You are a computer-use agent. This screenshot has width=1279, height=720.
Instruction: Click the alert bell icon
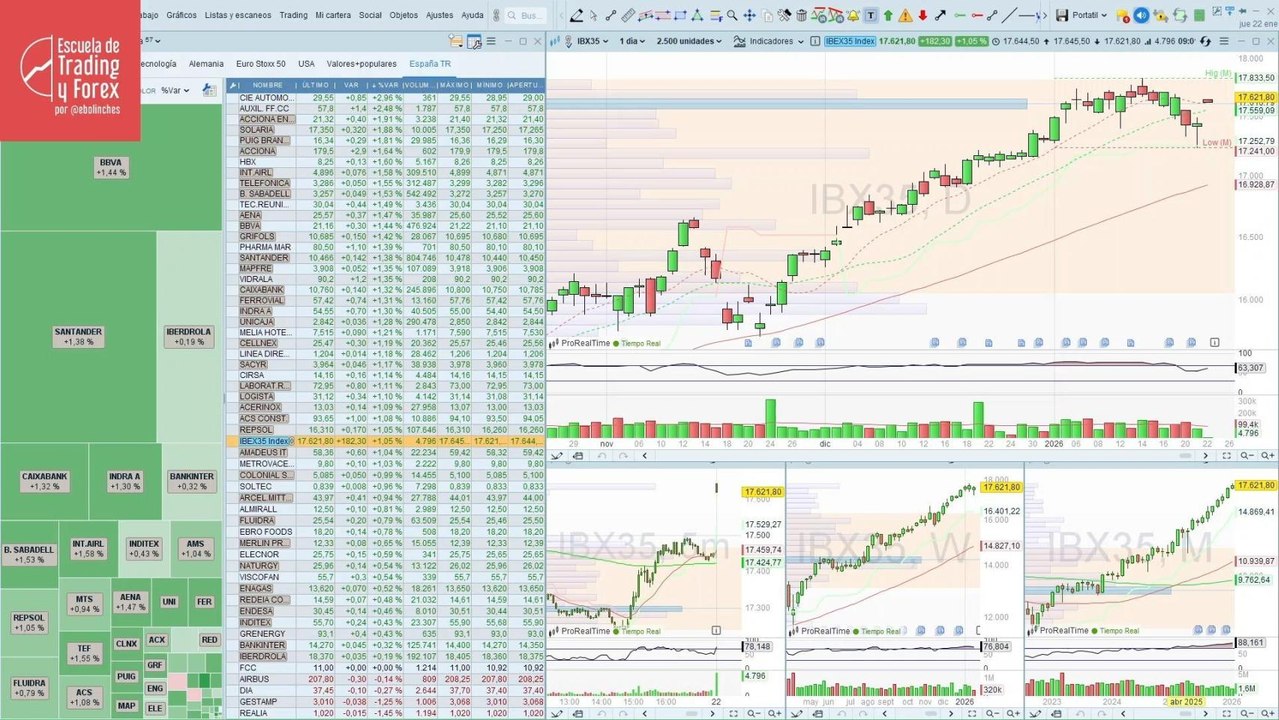tap(852, 15)
